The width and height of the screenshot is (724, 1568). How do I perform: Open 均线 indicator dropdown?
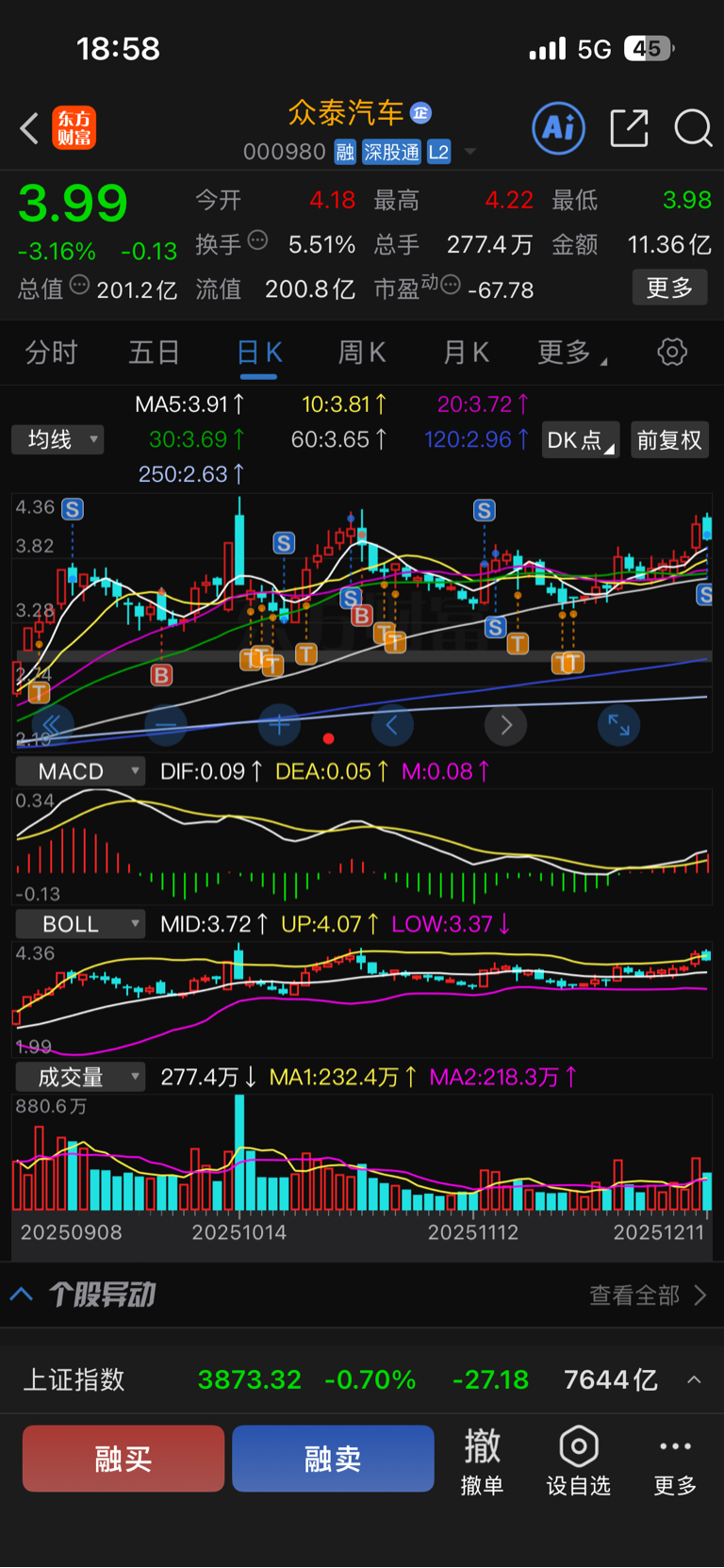point(58,439)
